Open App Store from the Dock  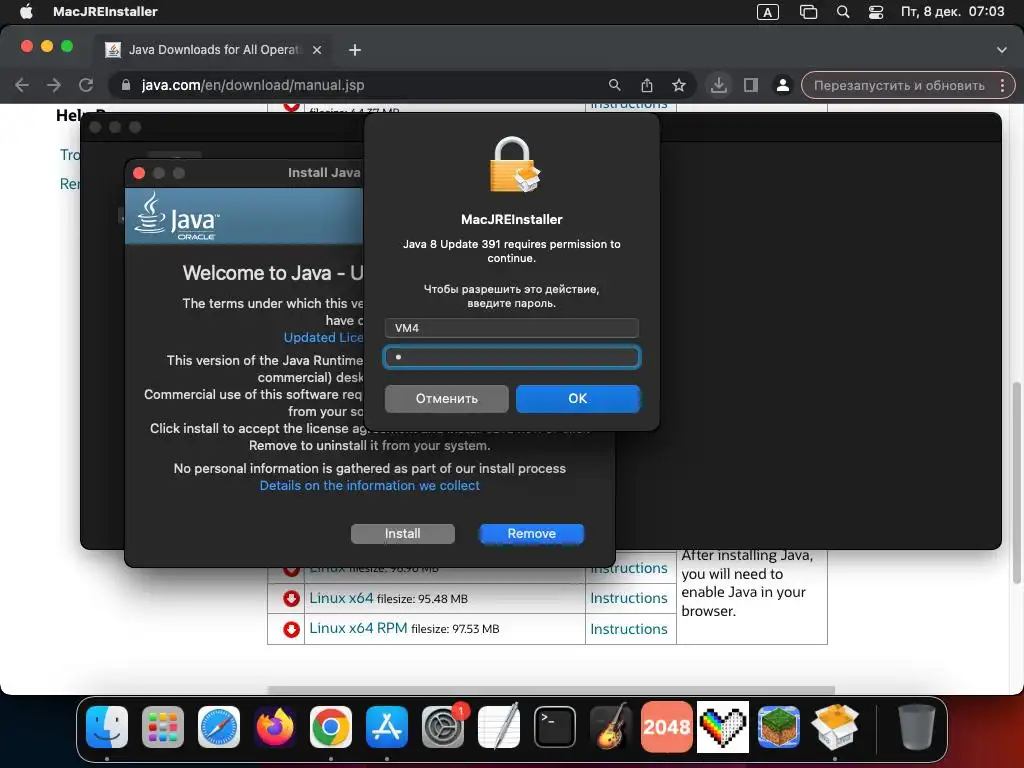coord(387,726)
